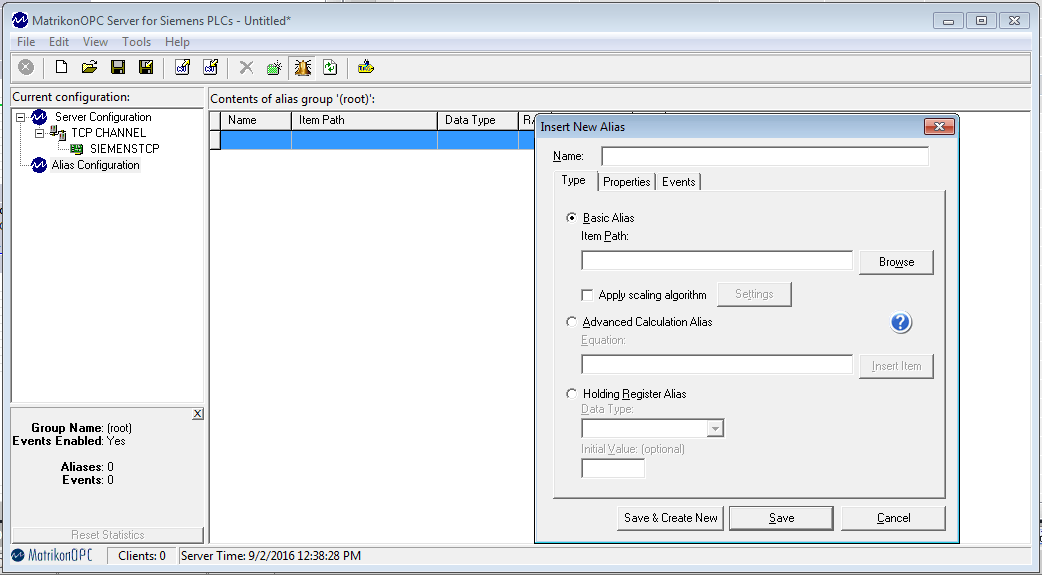Switch to the Events tab
The image size is (1042, 575).
coord(678,182)
